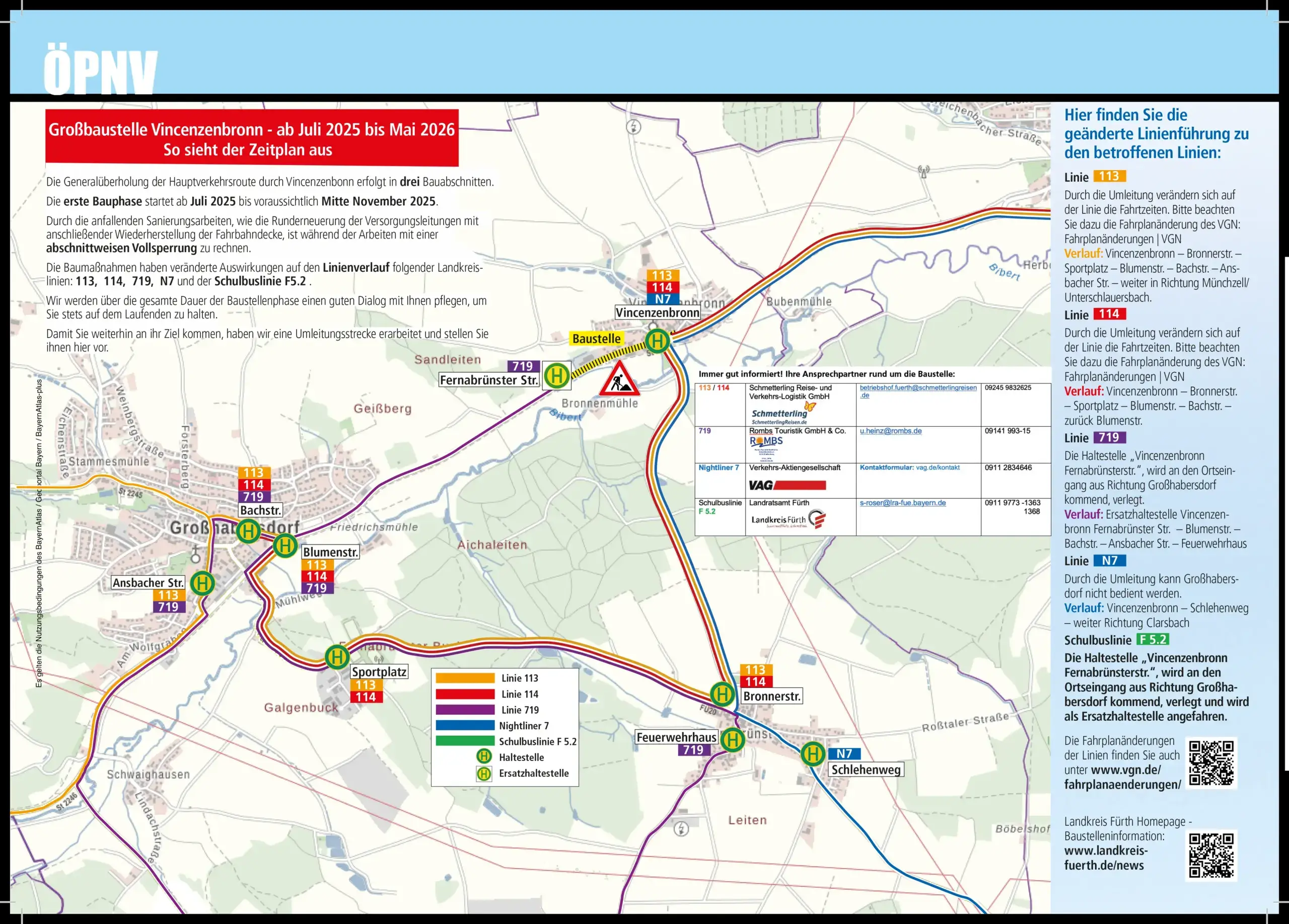Click the purple Linie 719 legend swatch
The width and height of the screenshot is (1289, 924).
click(x=465, y=710)
